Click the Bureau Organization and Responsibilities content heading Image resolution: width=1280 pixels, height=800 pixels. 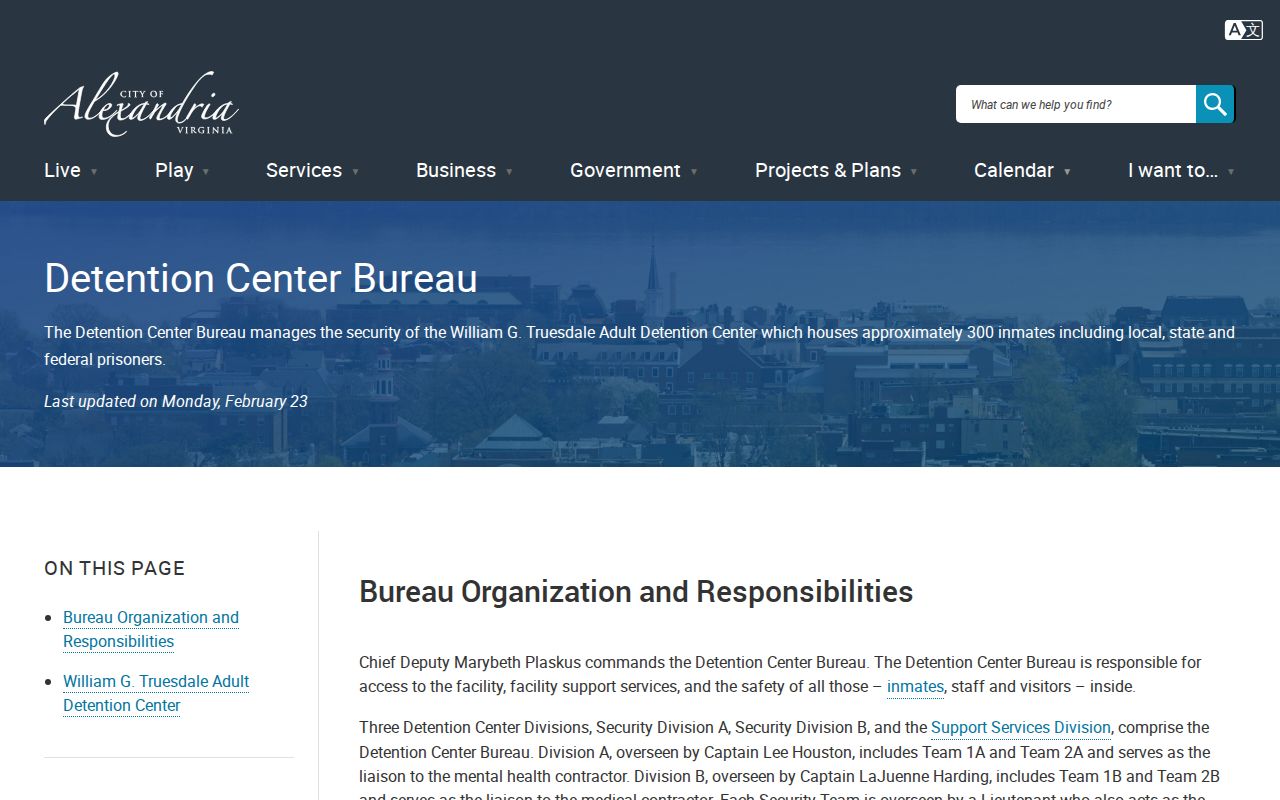[636, 591]
